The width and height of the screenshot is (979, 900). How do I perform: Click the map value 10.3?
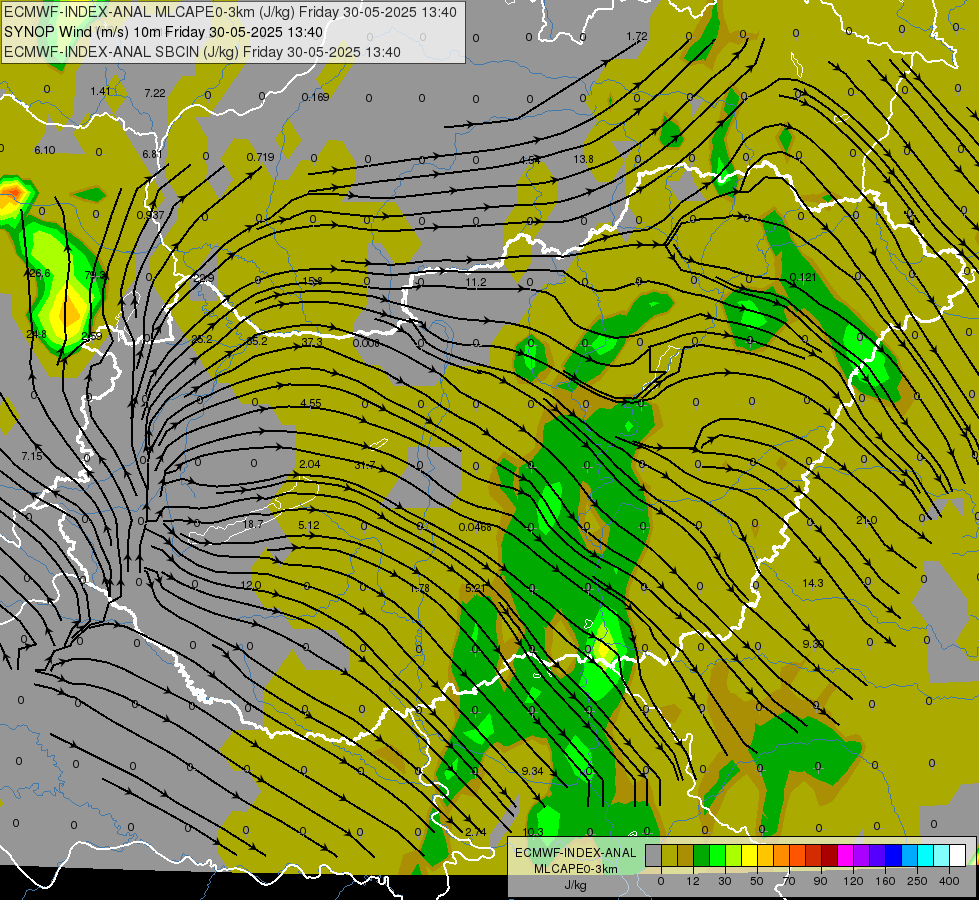[533, 831]
